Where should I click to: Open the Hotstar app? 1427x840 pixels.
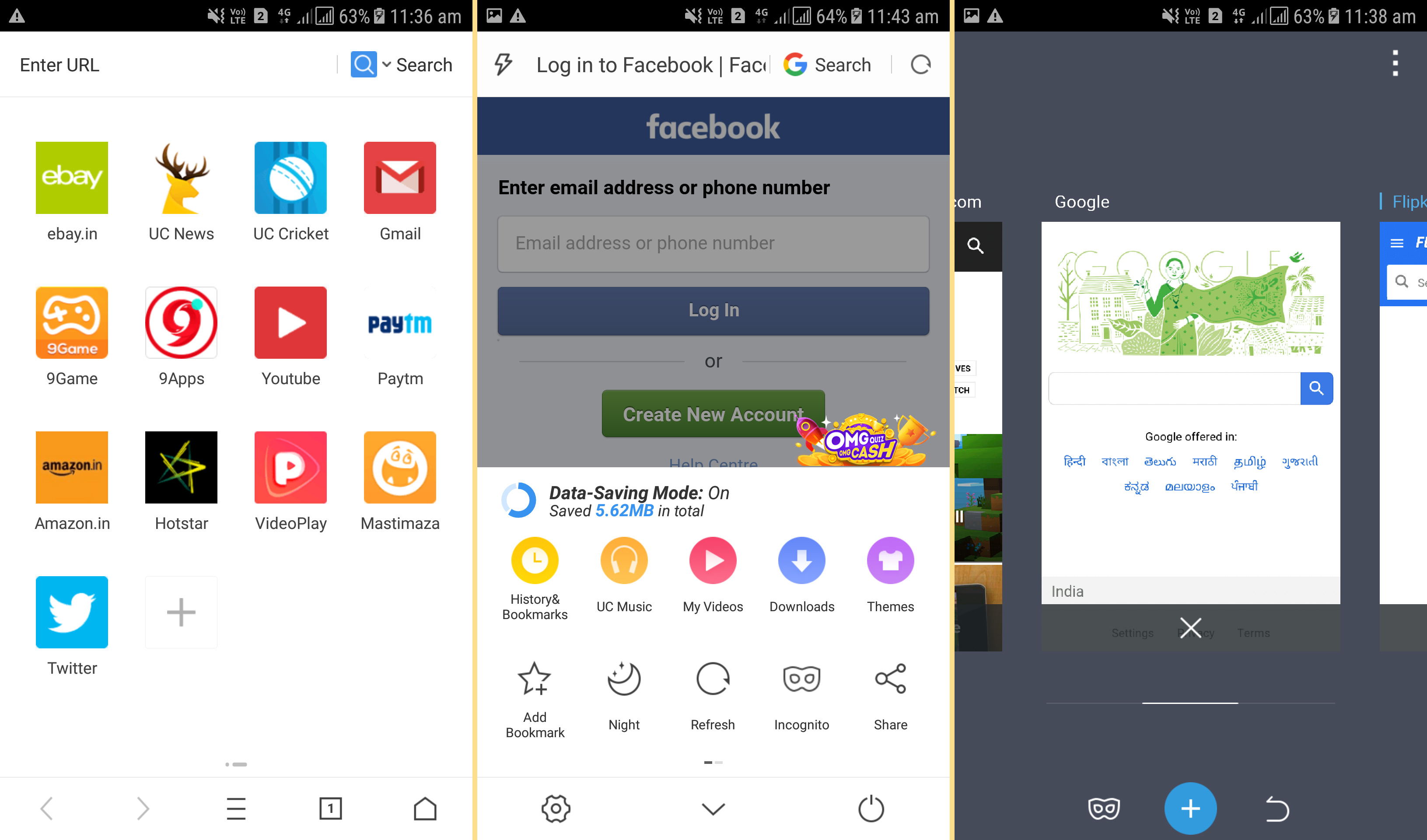point(181,481)
